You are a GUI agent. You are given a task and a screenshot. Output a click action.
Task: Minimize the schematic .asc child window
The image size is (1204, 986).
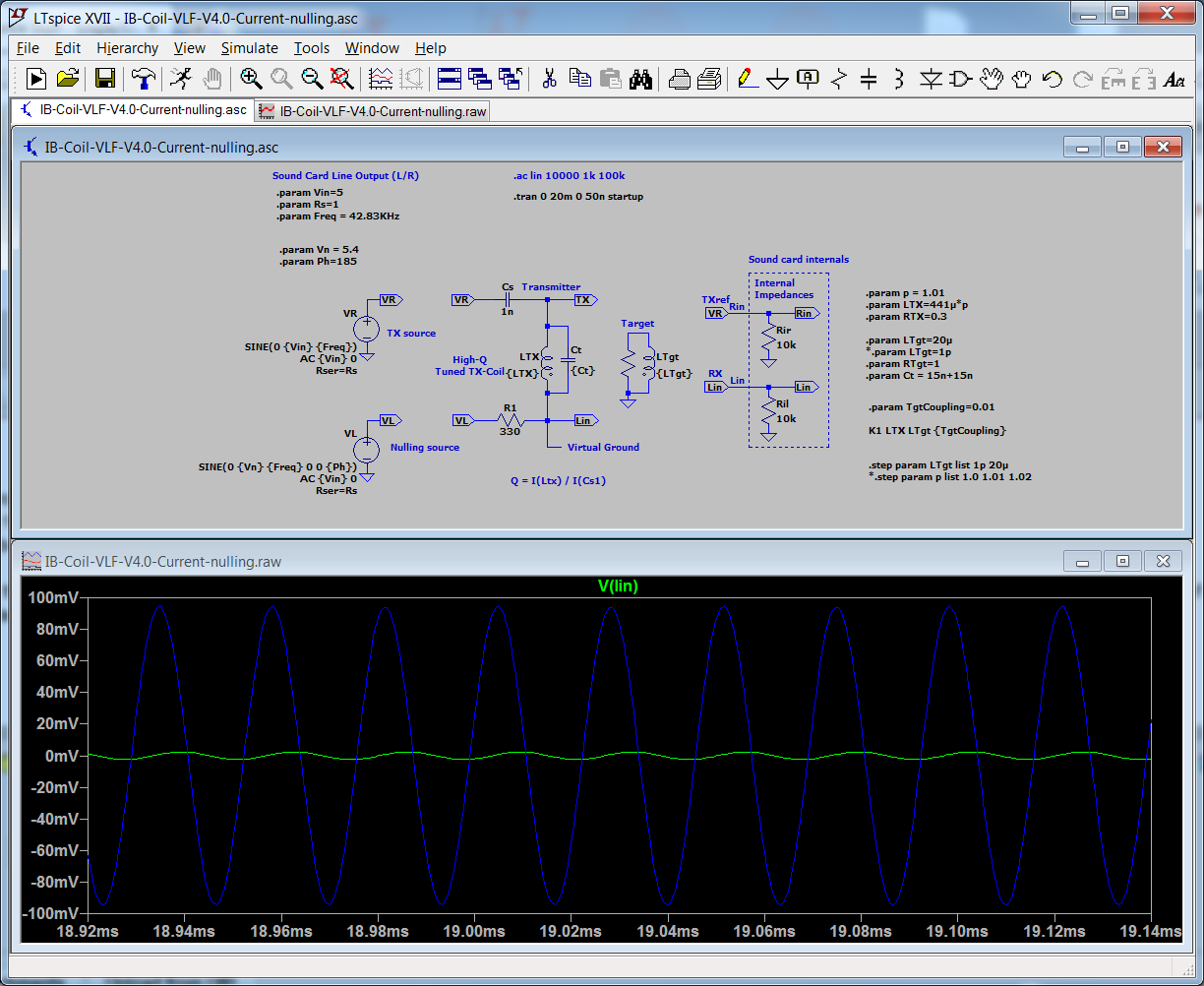click(x=1083, y=147)
